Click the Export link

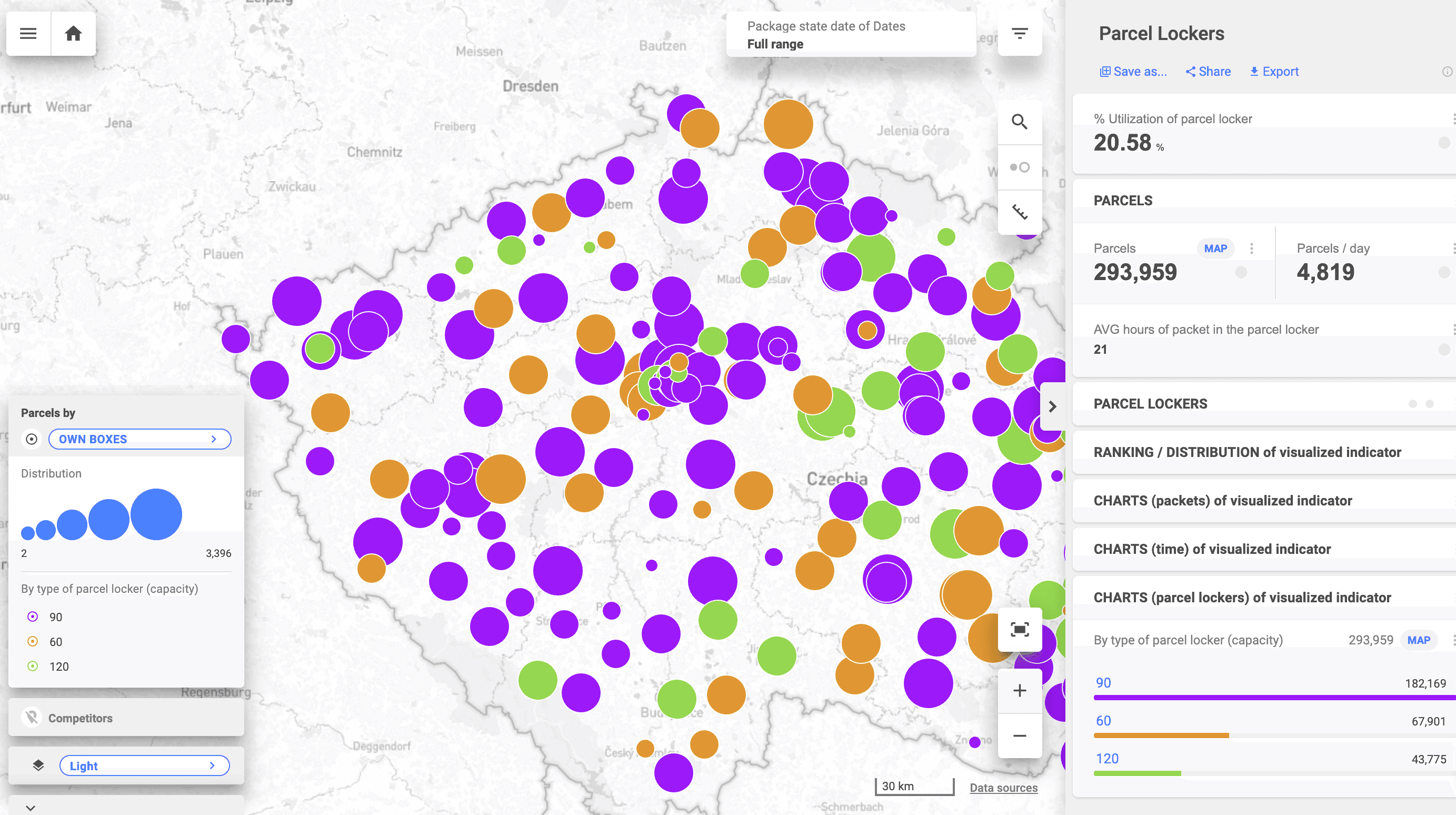tap(1274, 72)
